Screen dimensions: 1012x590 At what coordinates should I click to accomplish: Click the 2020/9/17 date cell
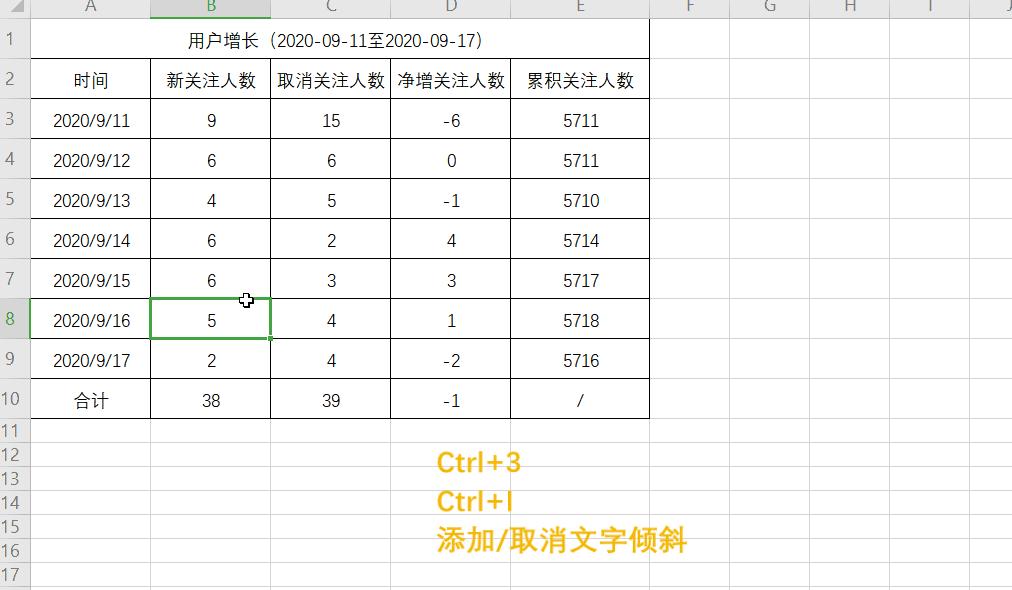90,360
